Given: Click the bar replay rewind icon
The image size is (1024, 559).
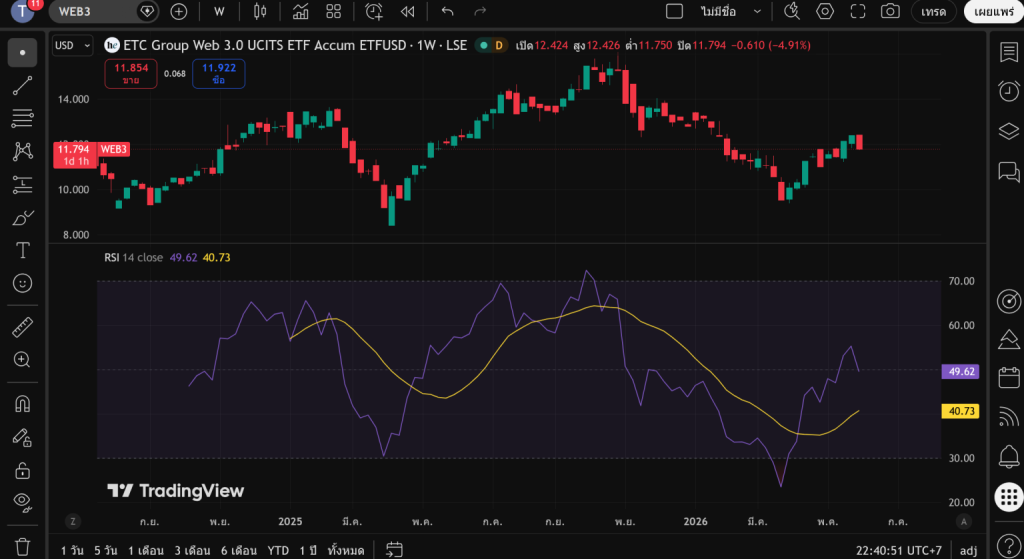Looking at the screenshot, I should pyautogui.click(x=408, y=11).
